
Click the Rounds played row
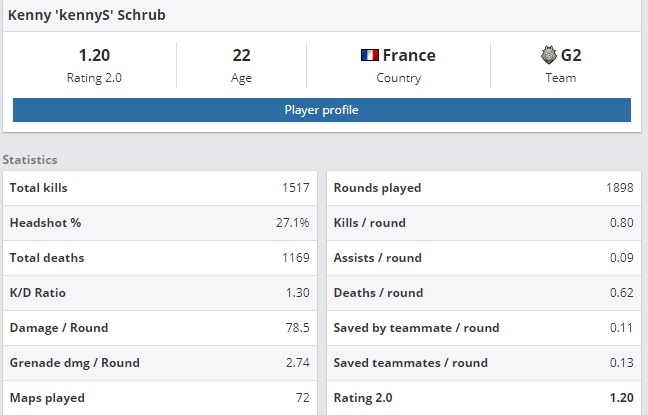[x=484, y=188]
